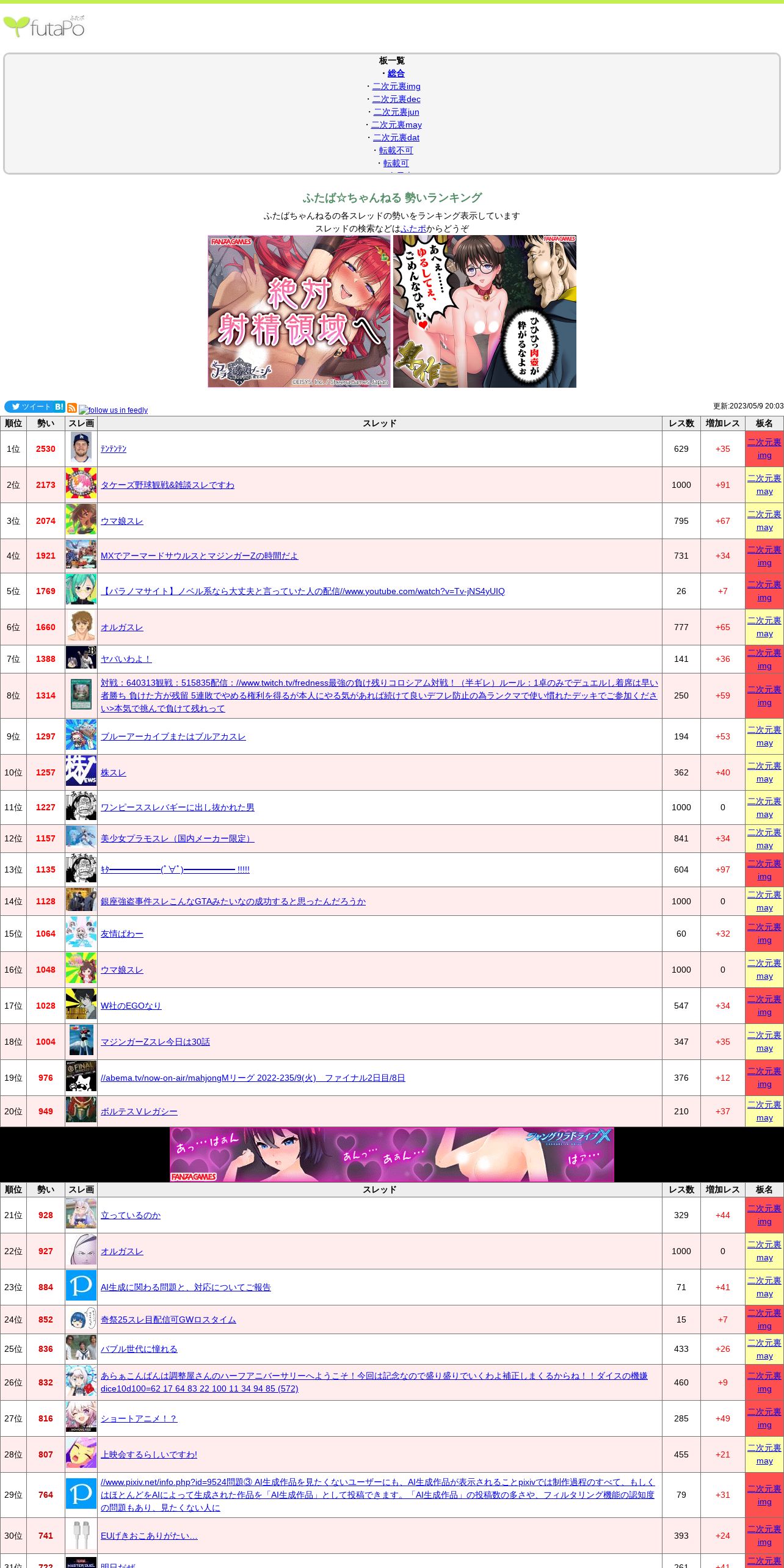Click follow us in feedly link
Viewport: 784px width, 1568px height.
click(x=114, y=410)
